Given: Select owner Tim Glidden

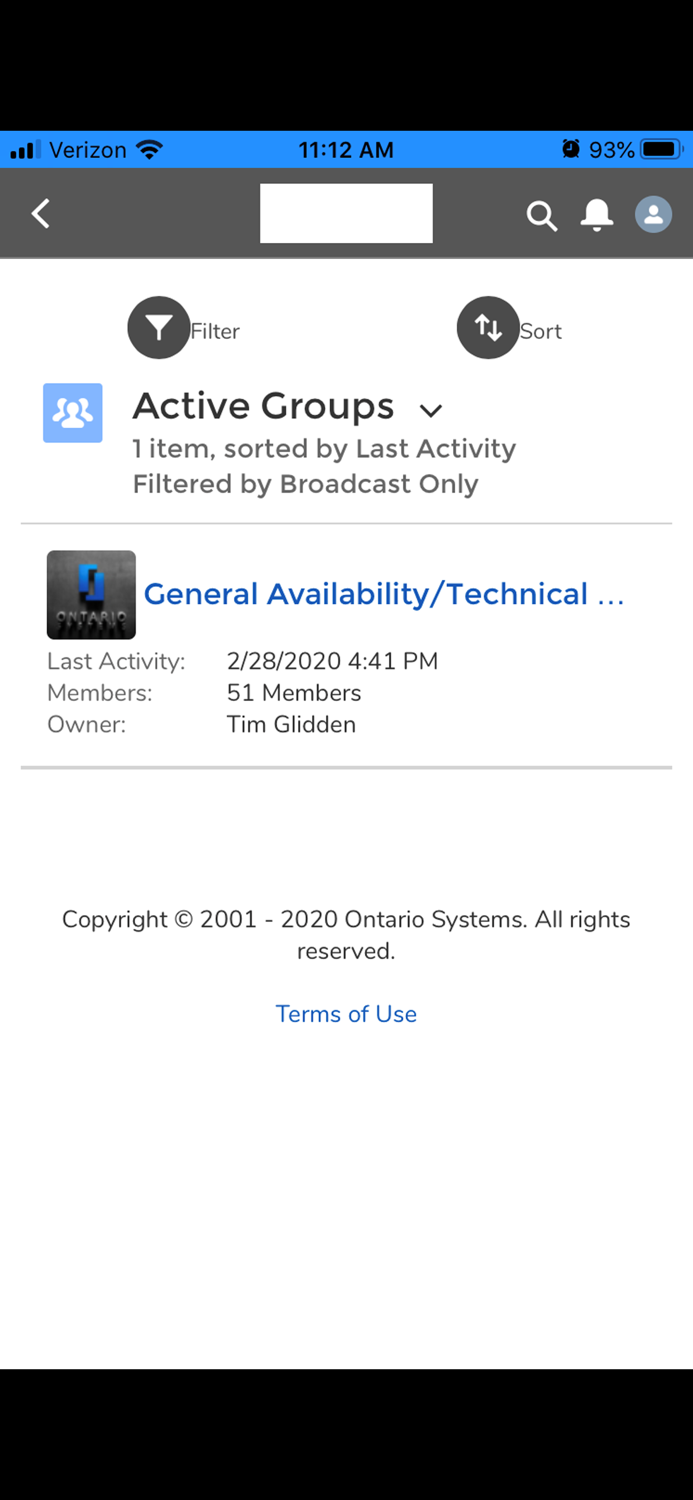Looking at the screenshot, I should coord(291,724).
